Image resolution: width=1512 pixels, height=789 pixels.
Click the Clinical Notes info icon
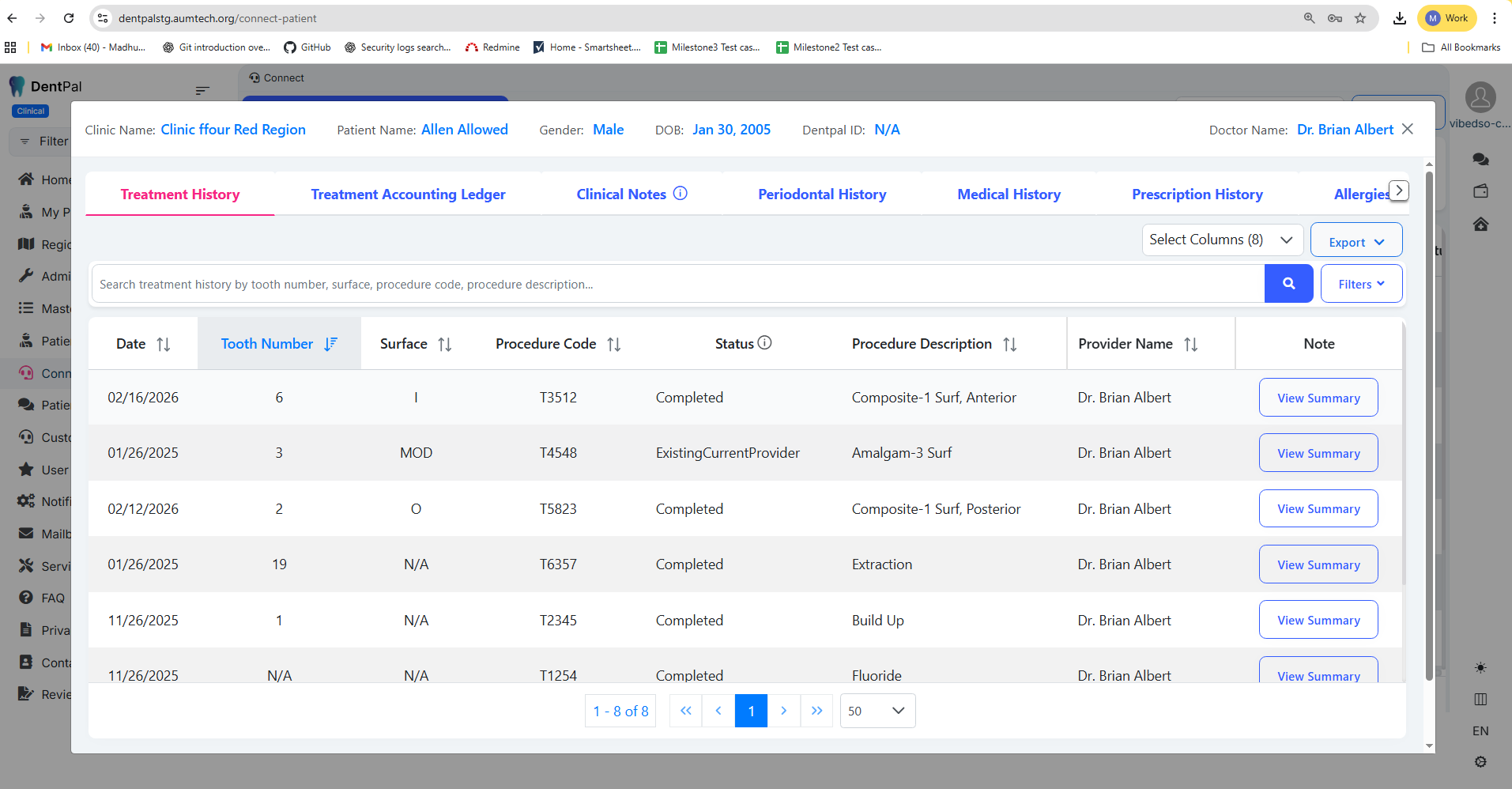pos(680,194)
